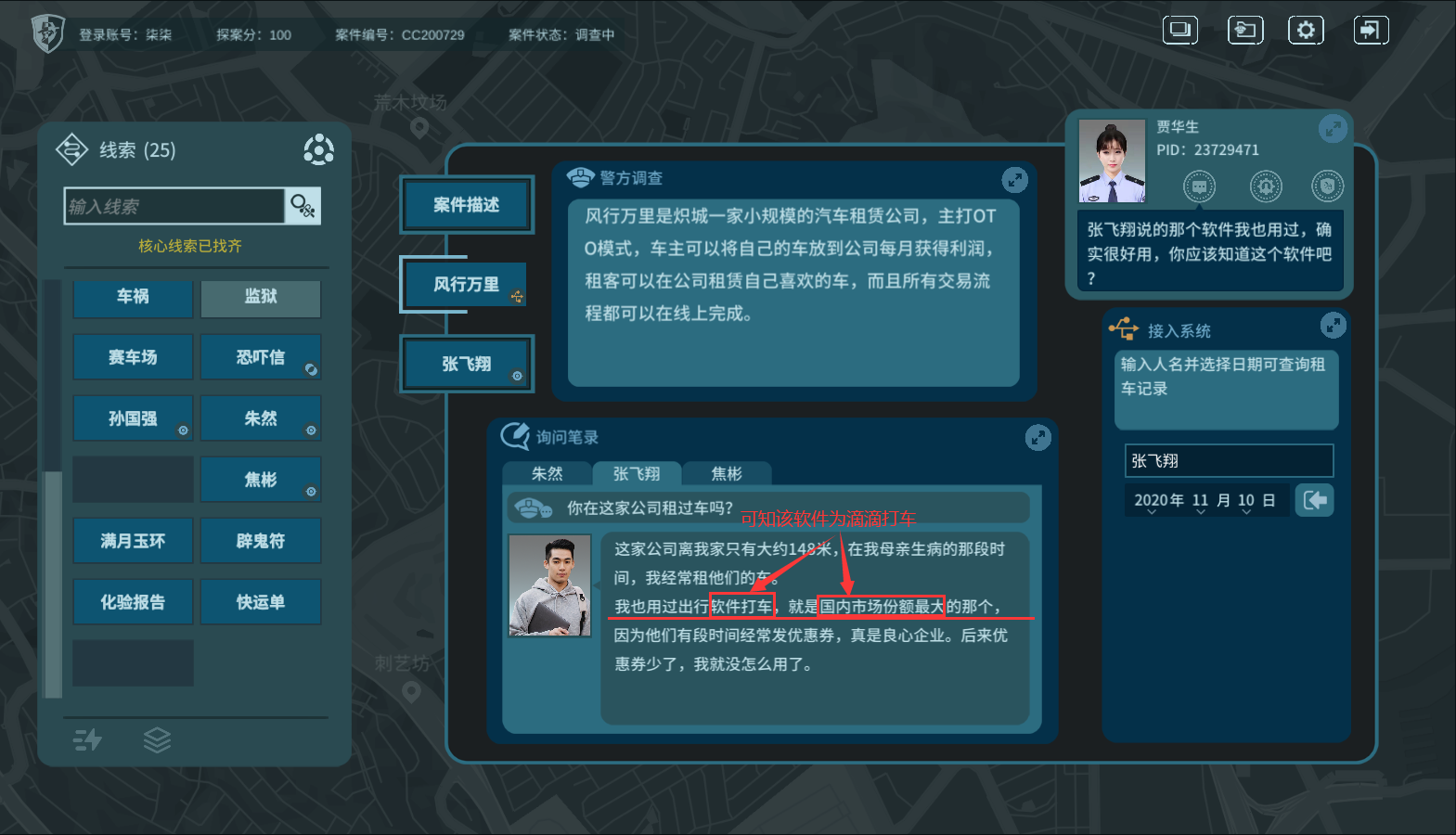Switch to the 朱然 interrogation tab
Viewport: 1456px width, 835px height.
pos(548,474)
